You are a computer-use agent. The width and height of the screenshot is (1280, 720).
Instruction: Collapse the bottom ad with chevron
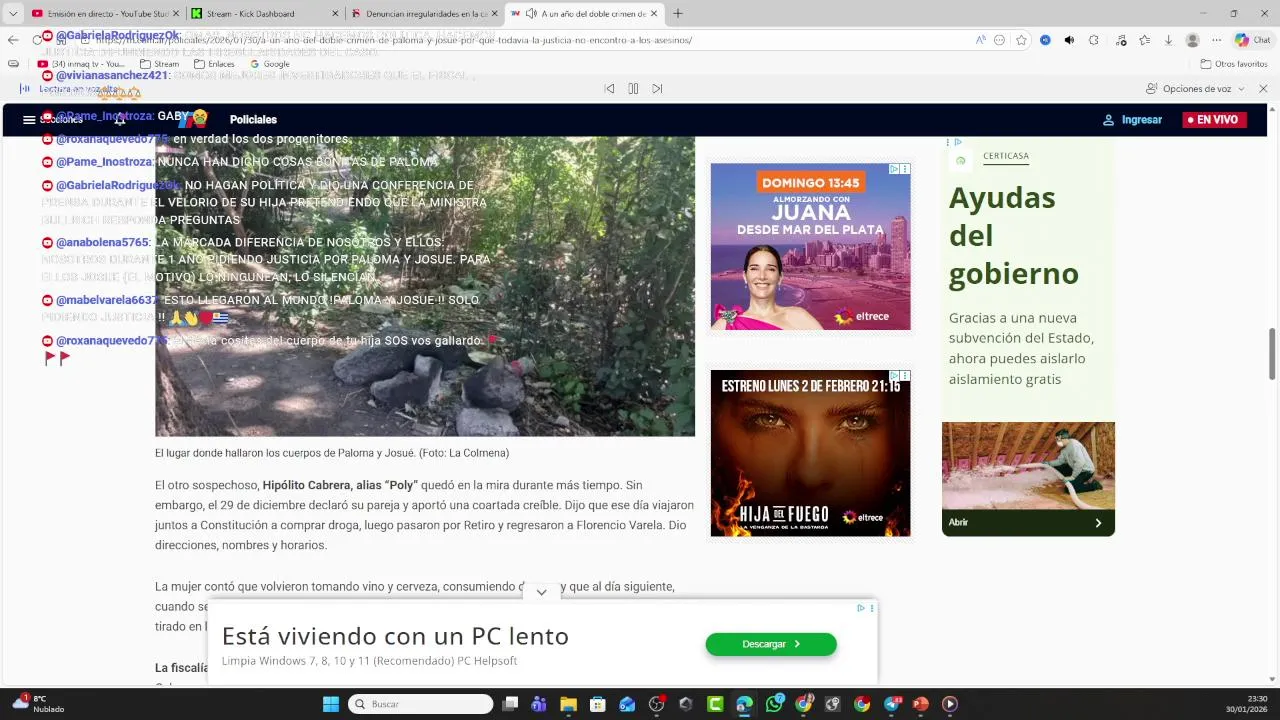(x=541, y=592)
